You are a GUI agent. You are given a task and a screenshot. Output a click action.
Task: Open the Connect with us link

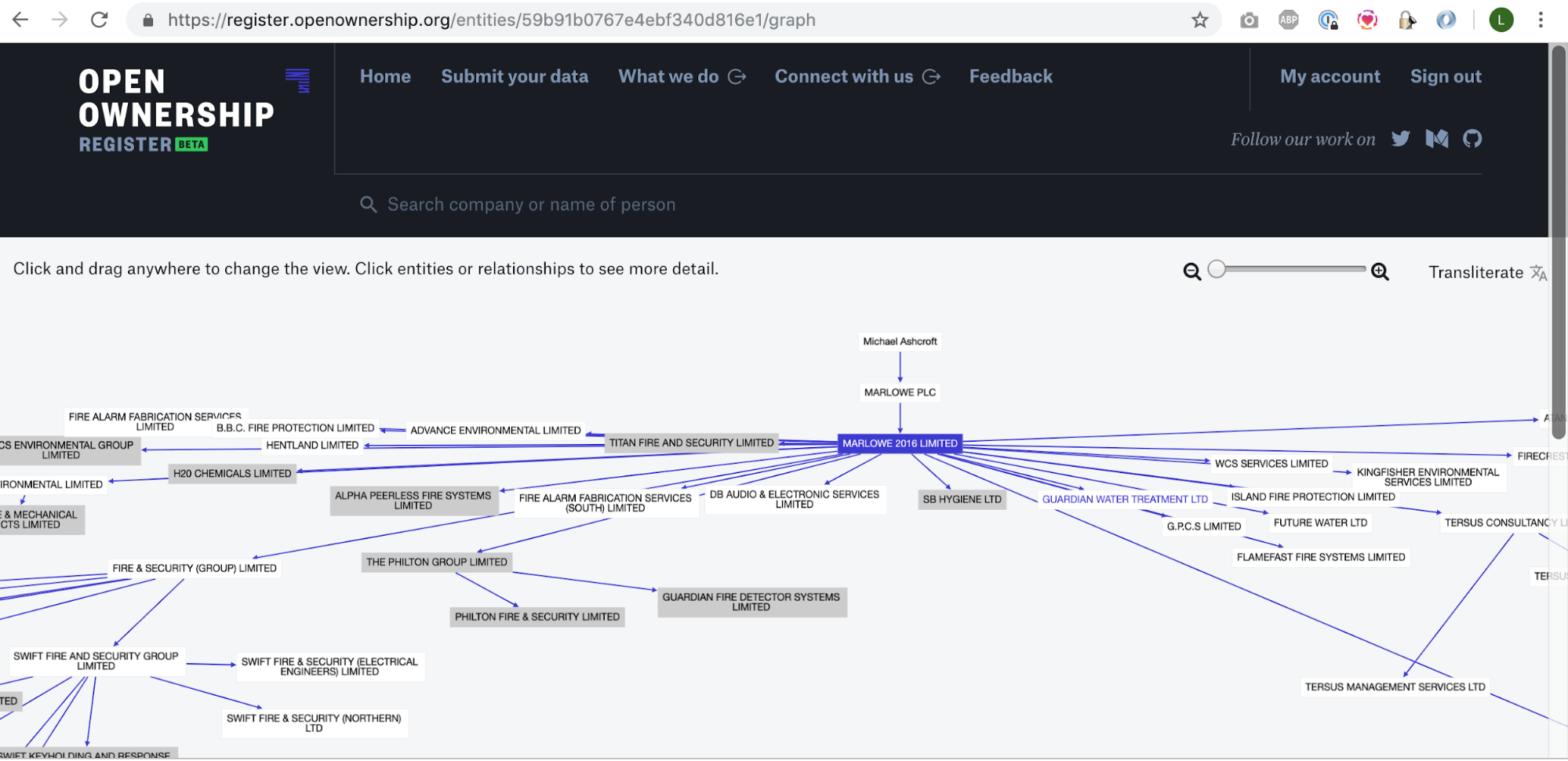coord(857,76)
